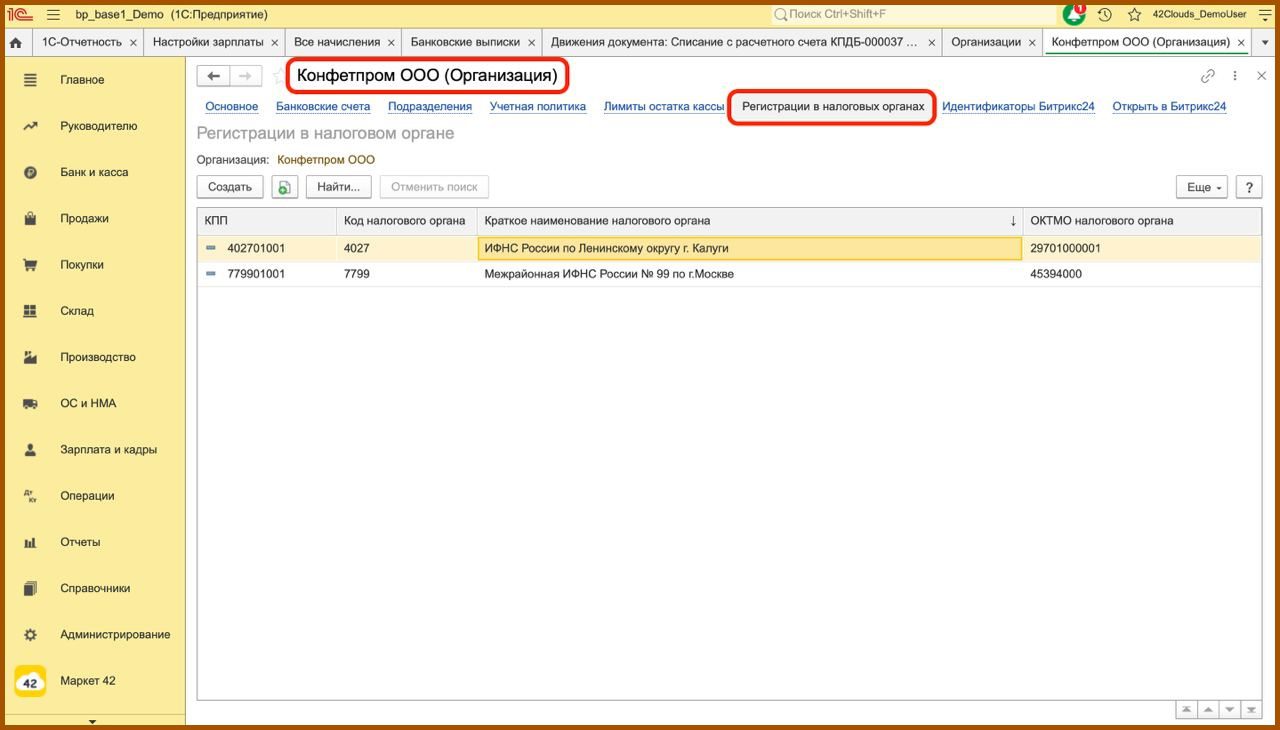The width and height of the screenshot is (1280, 730).
Task: Click the search field Поиск Ctrl+Shift+F
Action: 915,15
